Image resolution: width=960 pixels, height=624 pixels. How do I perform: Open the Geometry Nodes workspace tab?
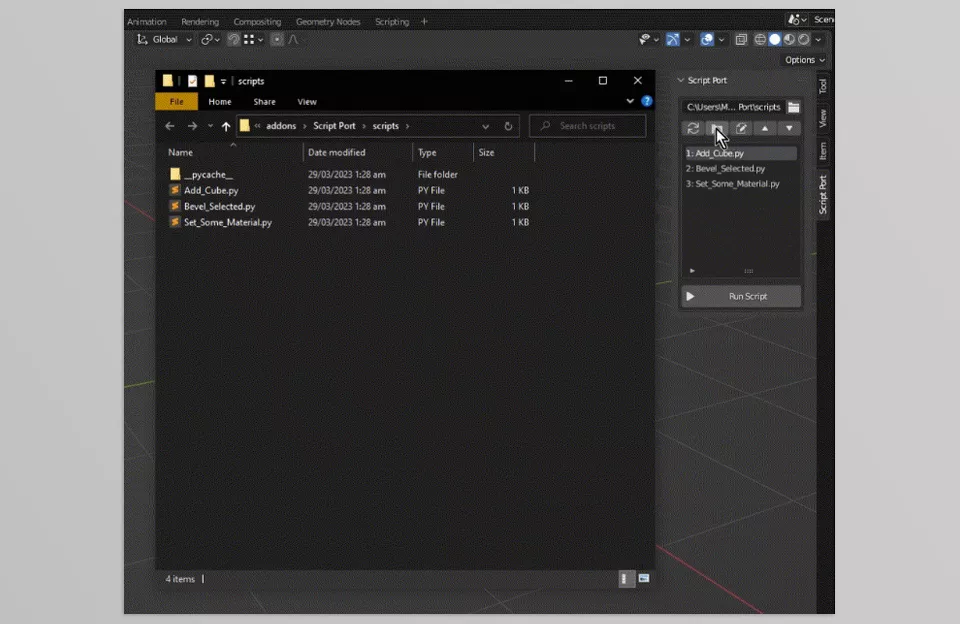tap(328, 21)
